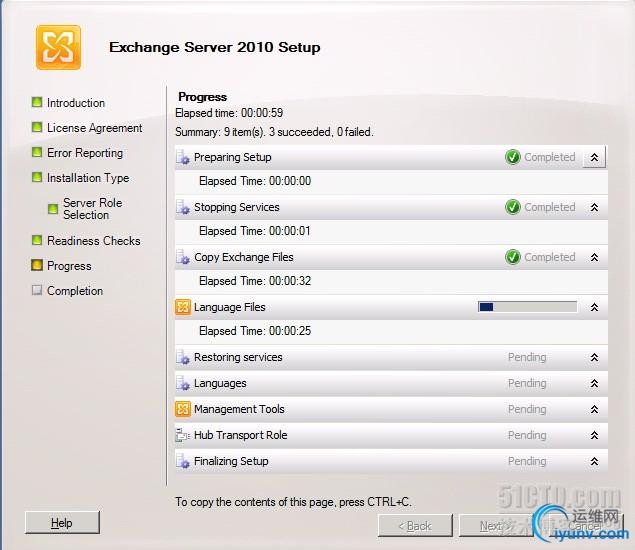Click the Languages row title
Screen dimensions: 635x550
pyautogui.click(x=220, y=384)
